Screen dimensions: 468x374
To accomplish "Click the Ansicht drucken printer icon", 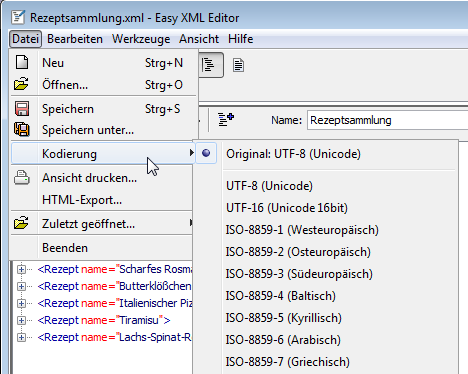I will 22,178.
